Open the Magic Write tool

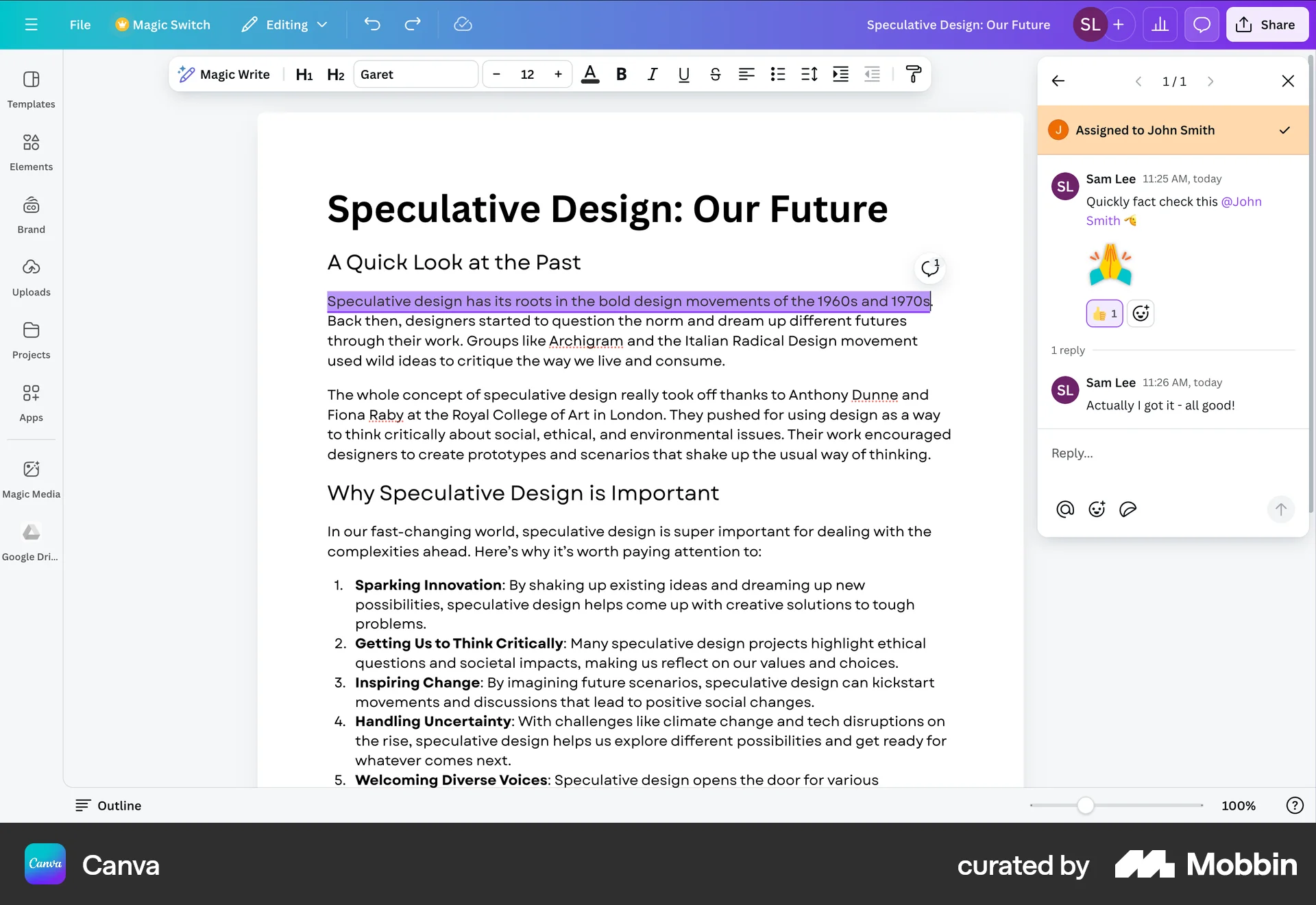click(224, 74)
